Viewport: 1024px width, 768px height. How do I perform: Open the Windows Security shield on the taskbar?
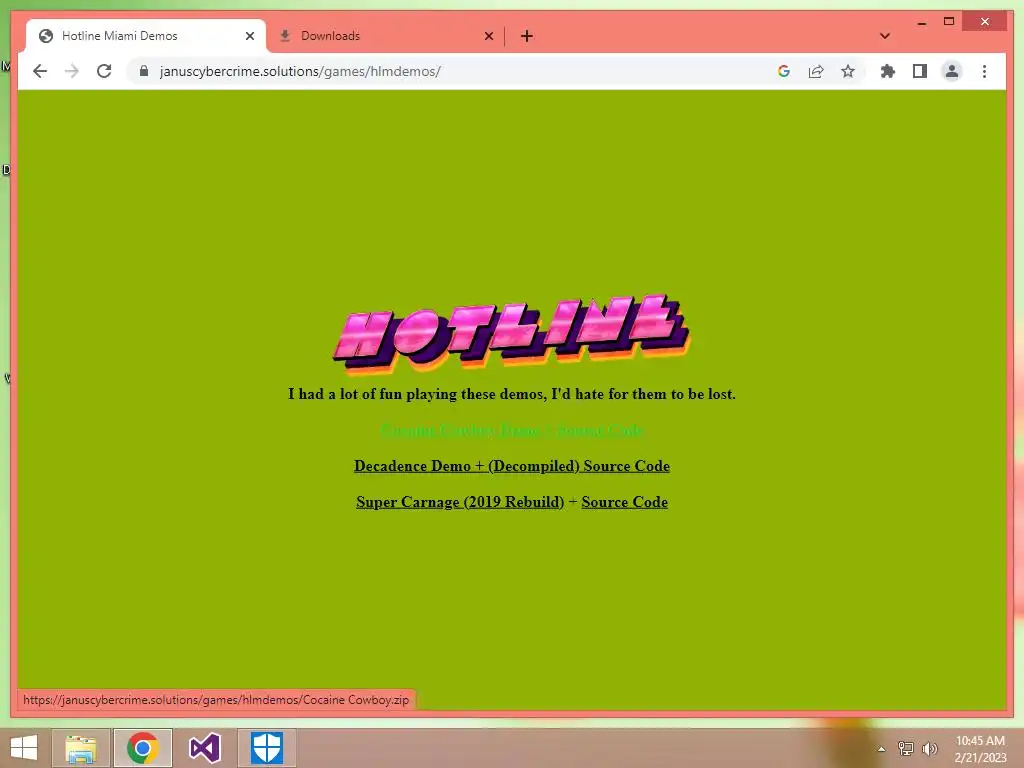(266, 748)
